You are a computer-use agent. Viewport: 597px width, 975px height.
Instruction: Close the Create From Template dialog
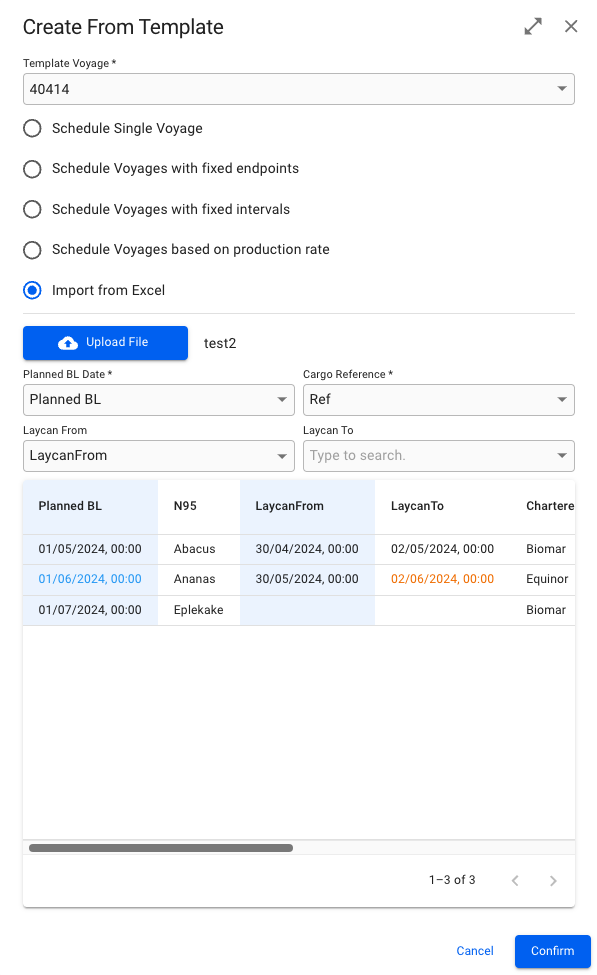pyautogui.click(x=571, y=26)
